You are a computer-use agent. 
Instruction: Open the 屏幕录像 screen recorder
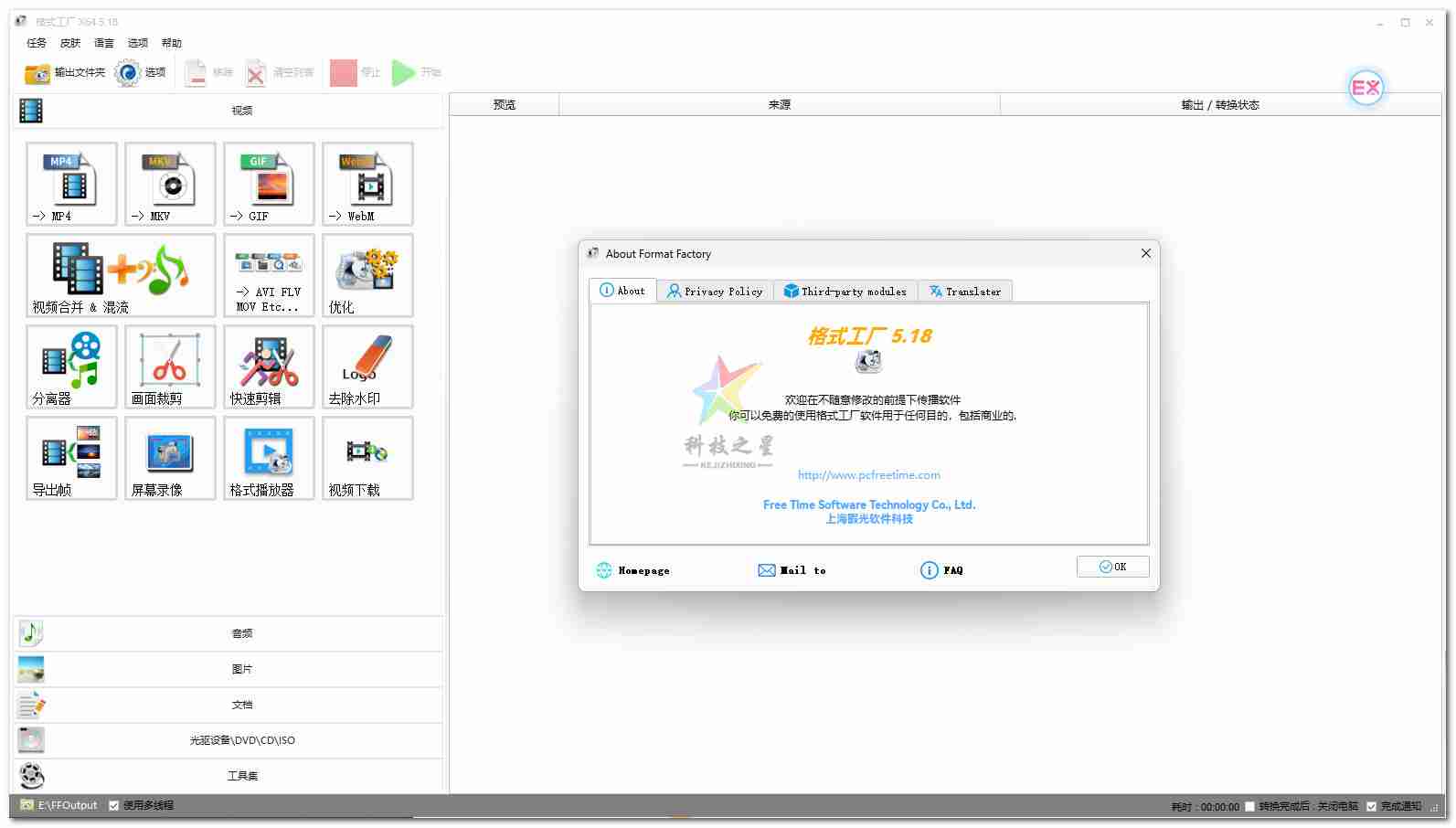coord(170,458)
